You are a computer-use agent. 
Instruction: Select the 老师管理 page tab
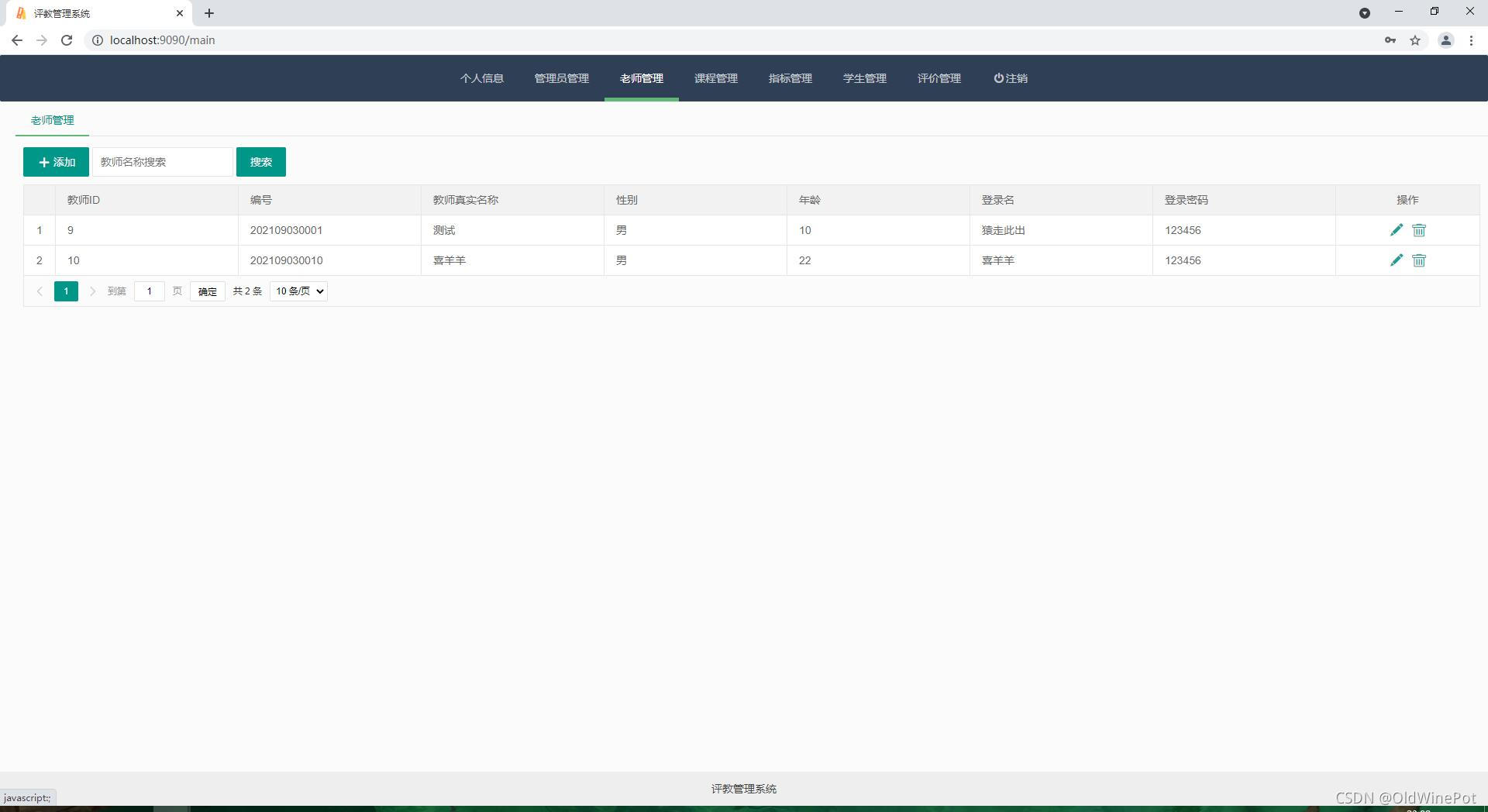(x=53, y=120)
